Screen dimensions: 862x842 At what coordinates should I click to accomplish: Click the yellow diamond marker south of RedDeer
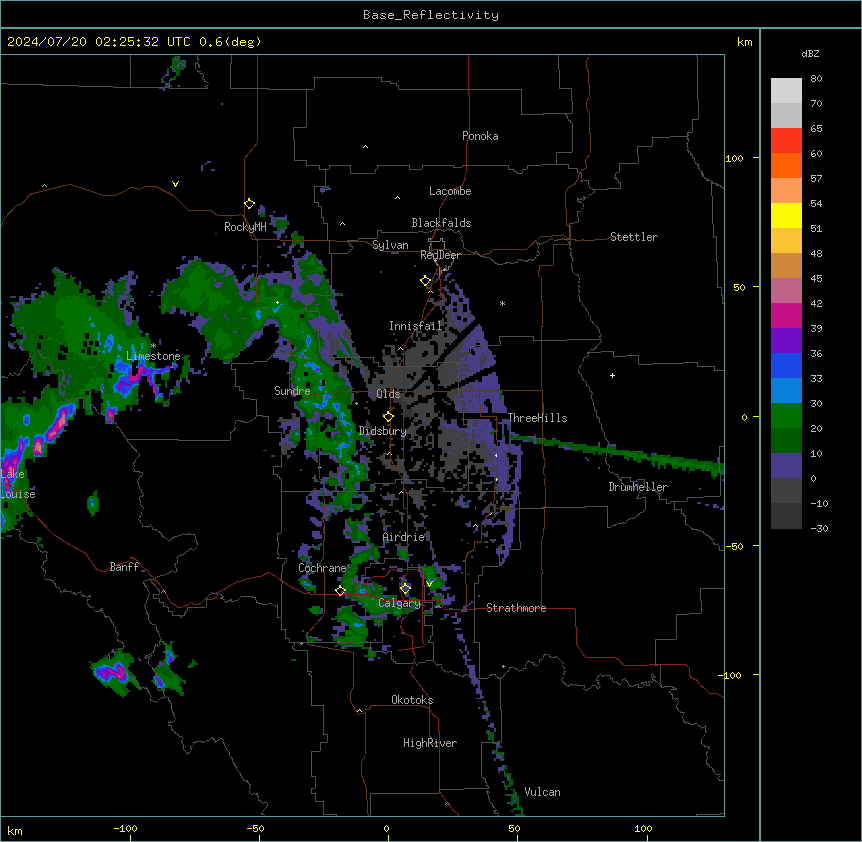[426, 281]
